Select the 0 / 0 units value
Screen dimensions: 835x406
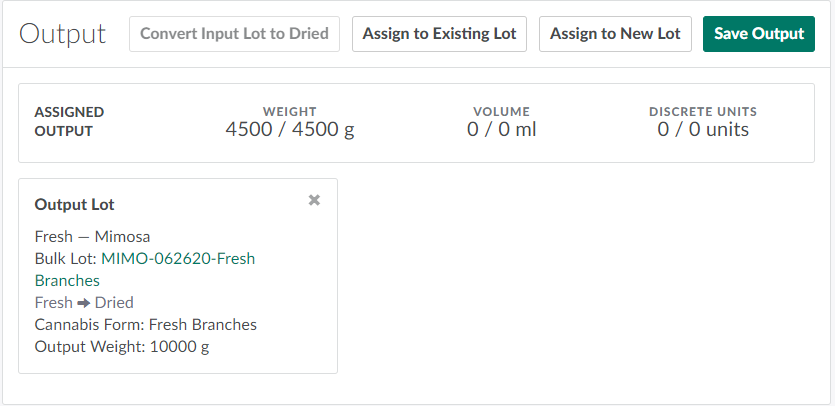(702, 130)
